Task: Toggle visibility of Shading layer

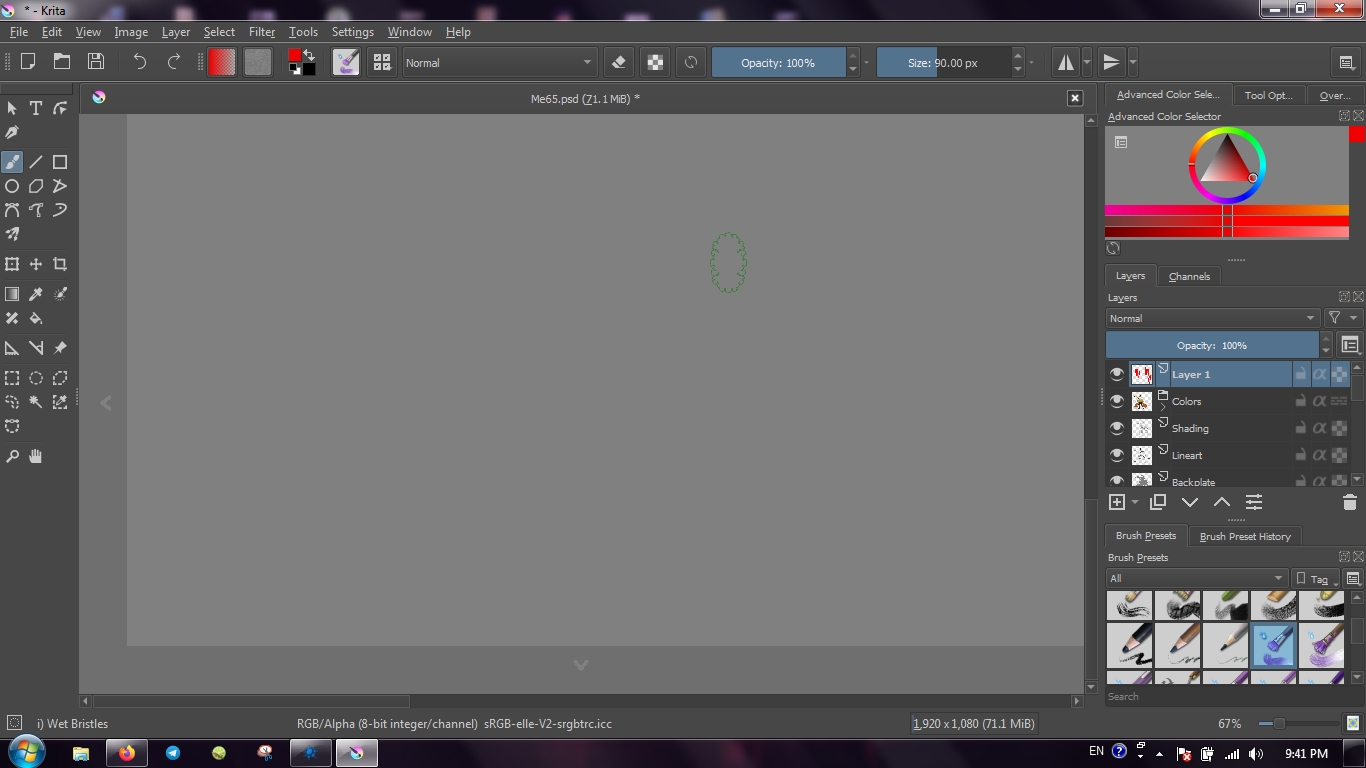Action: pyautogui.click(x=1117, y=428)
